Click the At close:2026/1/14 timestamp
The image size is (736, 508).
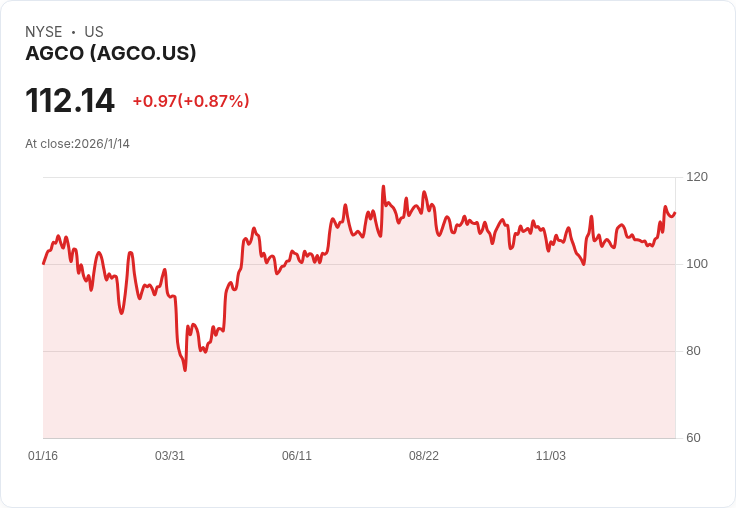pyautogui.click(x=77, y=144)
